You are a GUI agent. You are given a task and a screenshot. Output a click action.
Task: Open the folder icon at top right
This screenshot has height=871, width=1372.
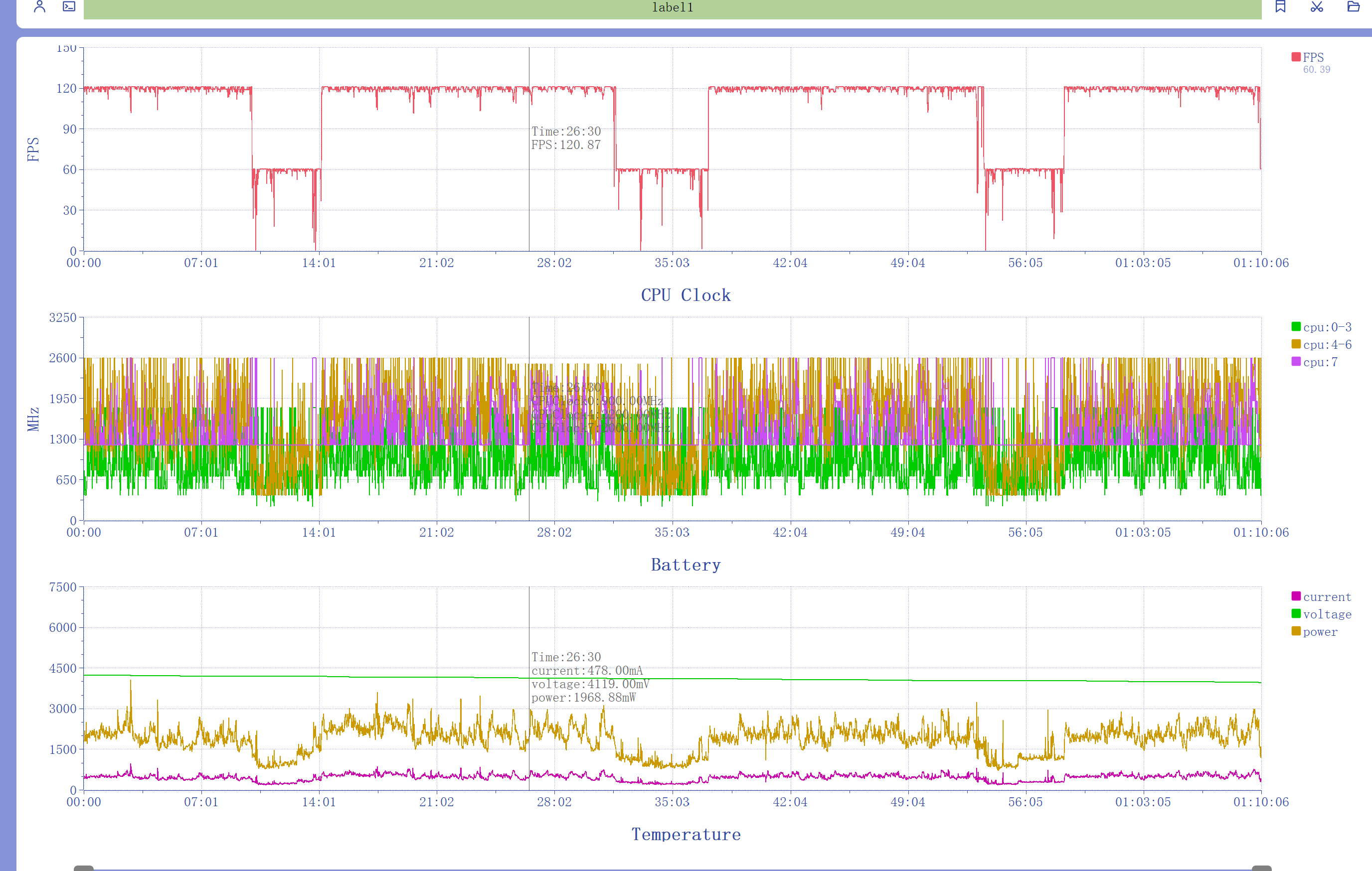(x=1353, y=6)
